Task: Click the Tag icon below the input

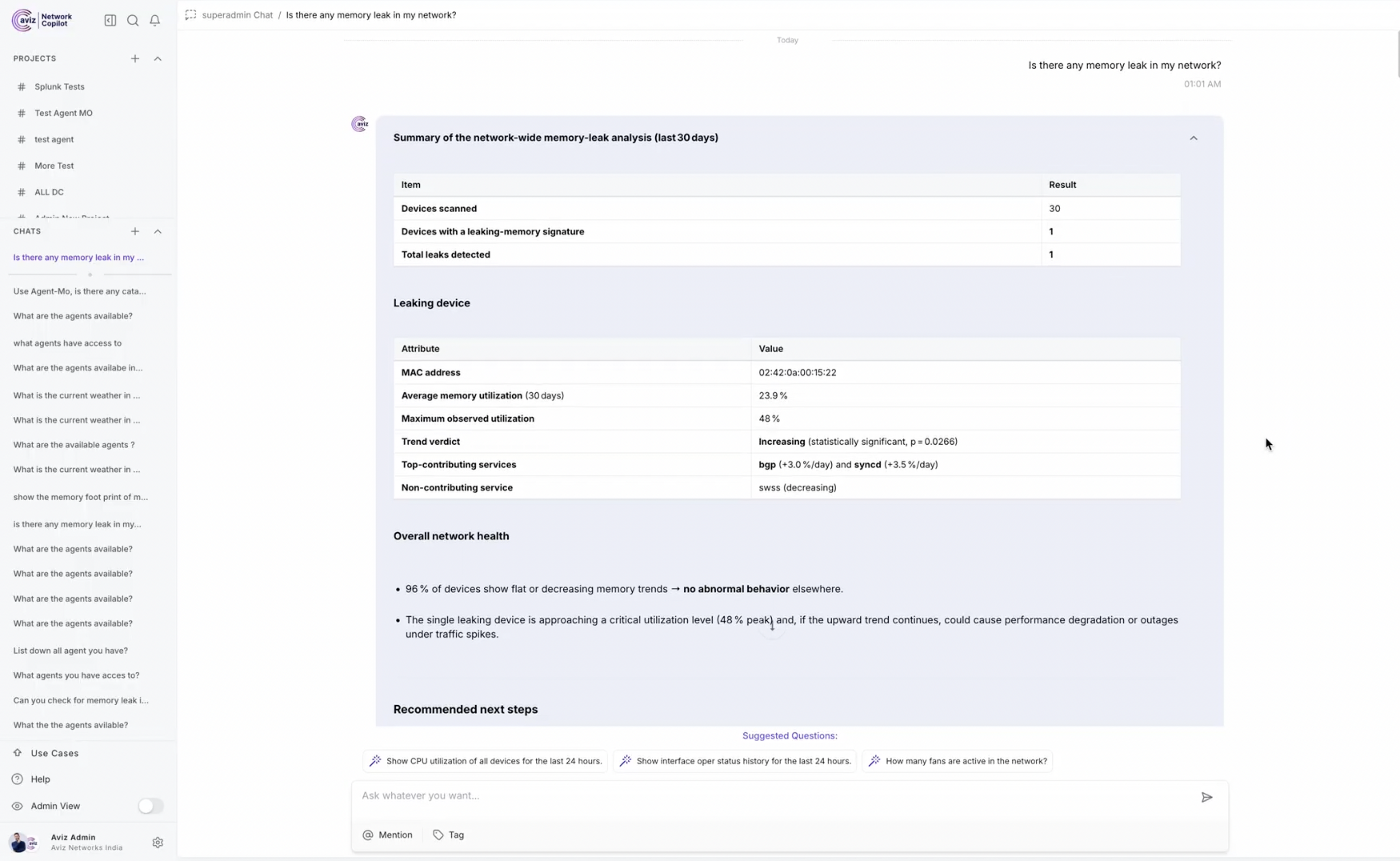Action: tap(438, 834)
